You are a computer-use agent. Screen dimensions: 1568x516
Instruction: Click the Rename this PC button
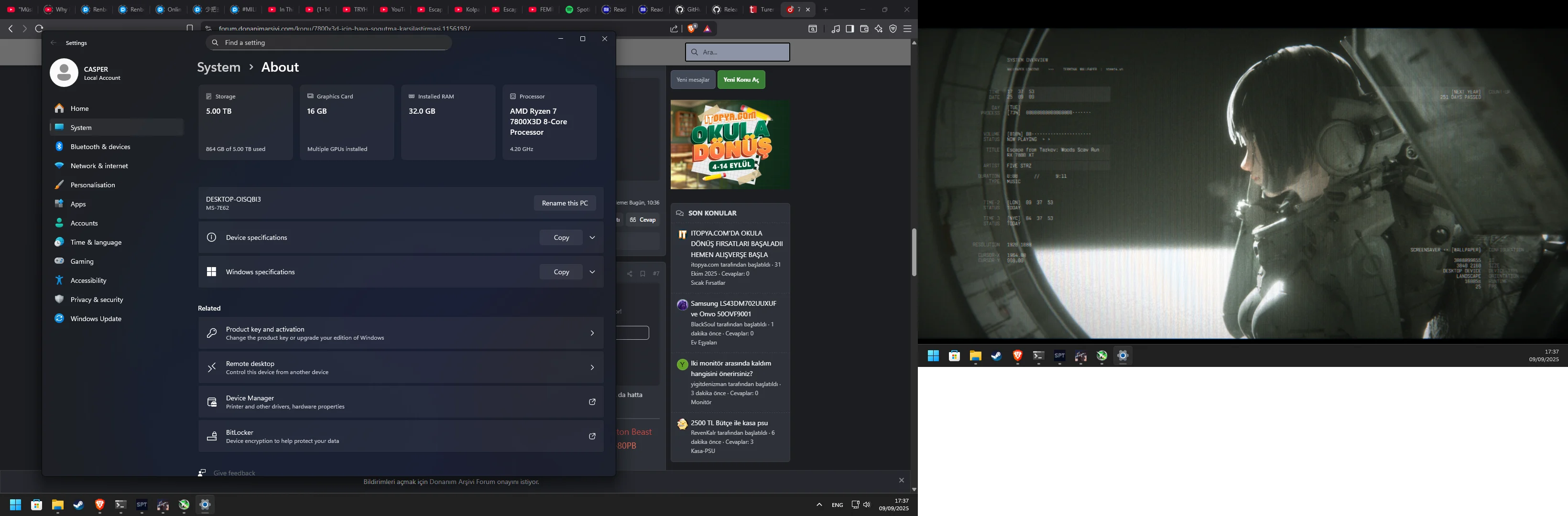564,203
